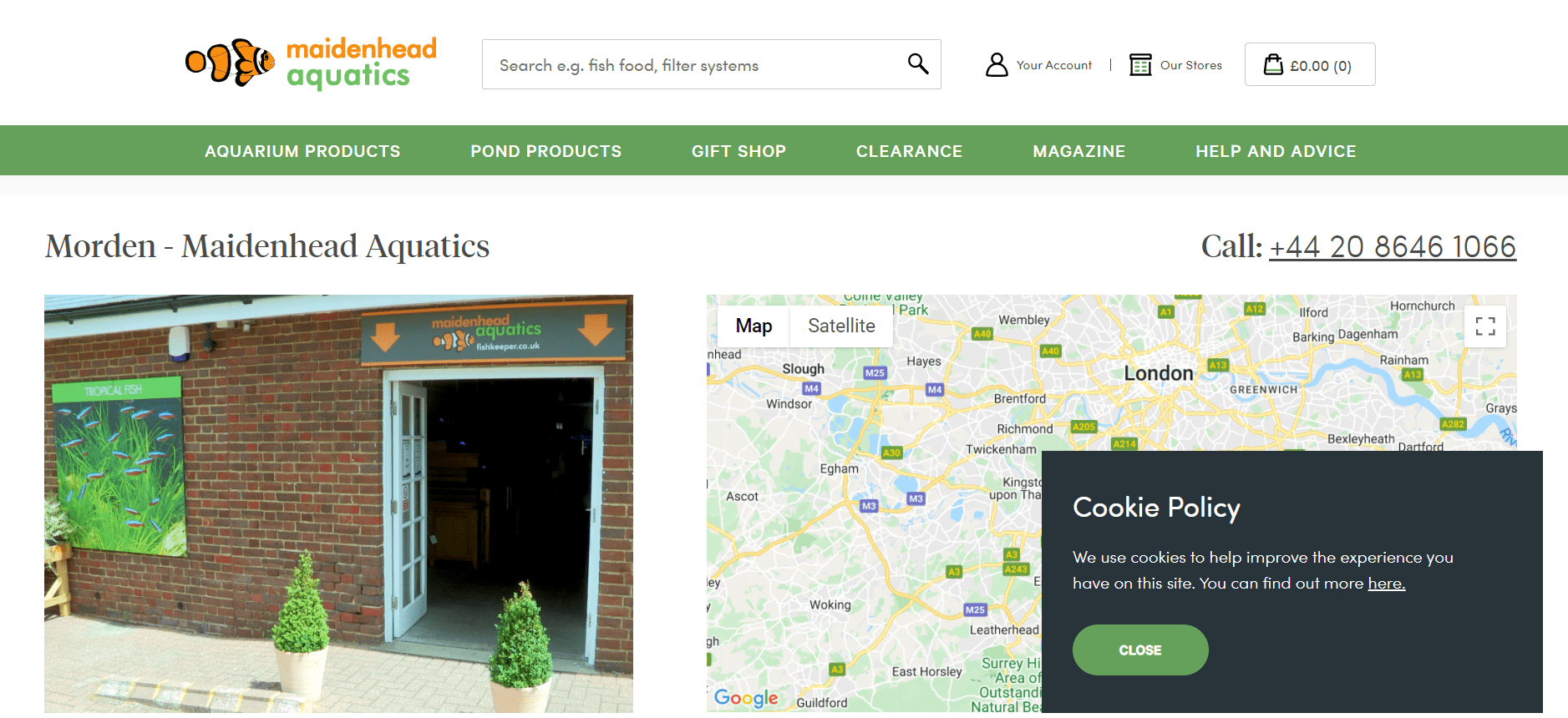Visit the Magazine page
The height and width of the screenshot is (718, 1568).
coord(1078,151)
